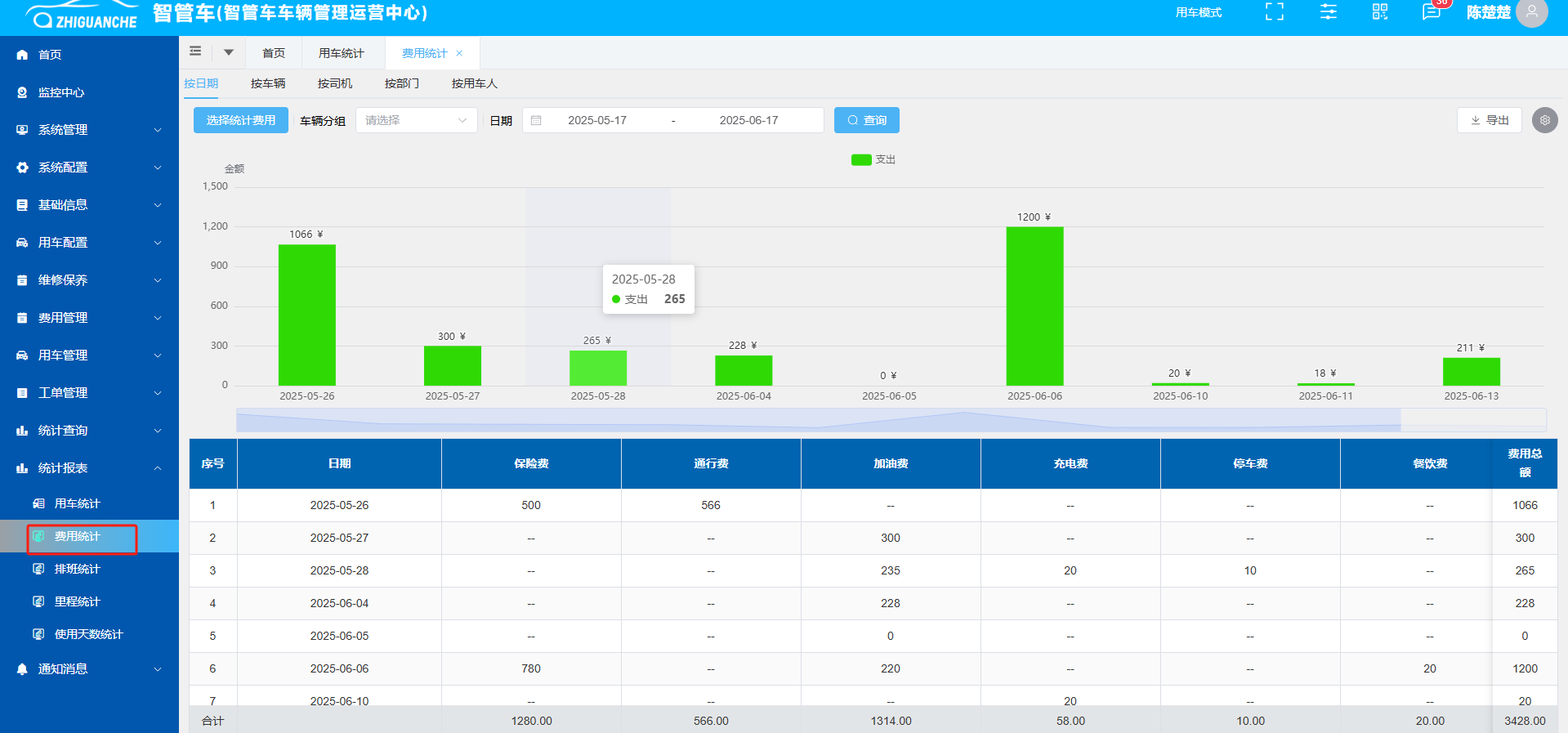
Task: Open the 车辆分组 dropdown
Action: point(416,120)
